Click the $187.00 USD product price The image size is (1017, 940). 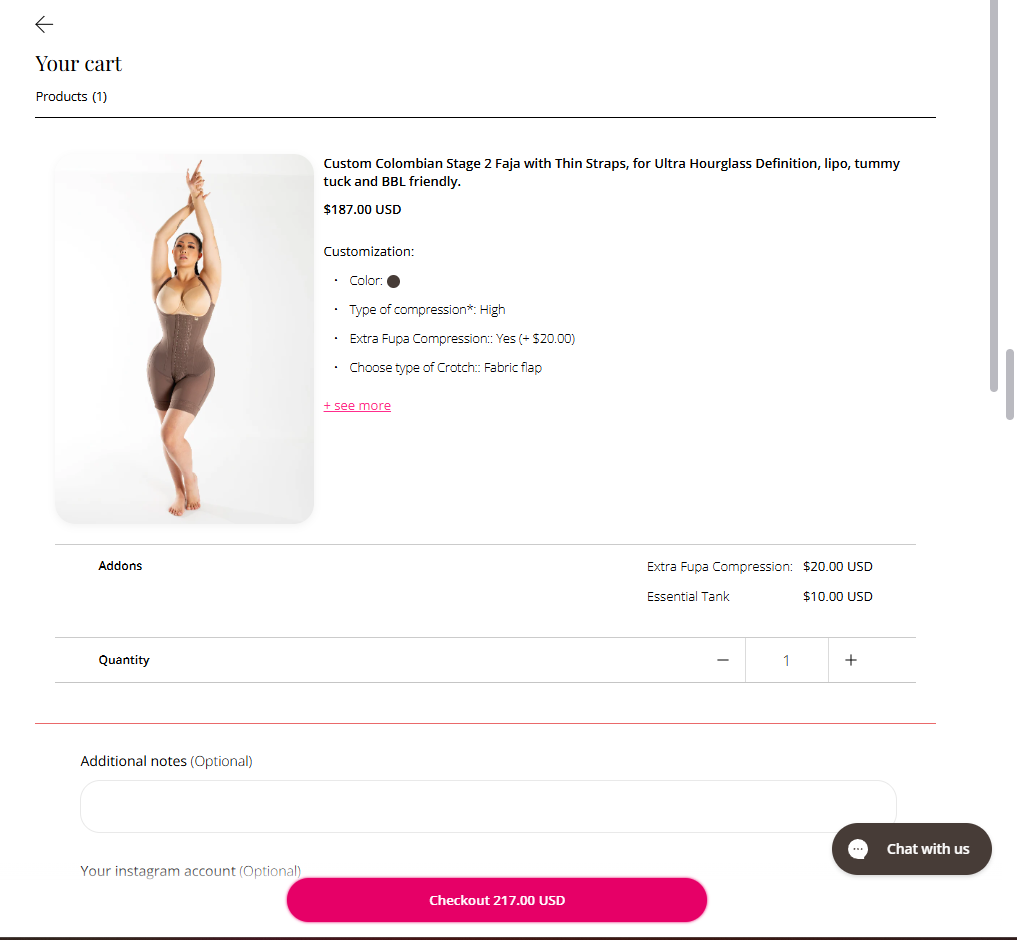coord(362,210)
